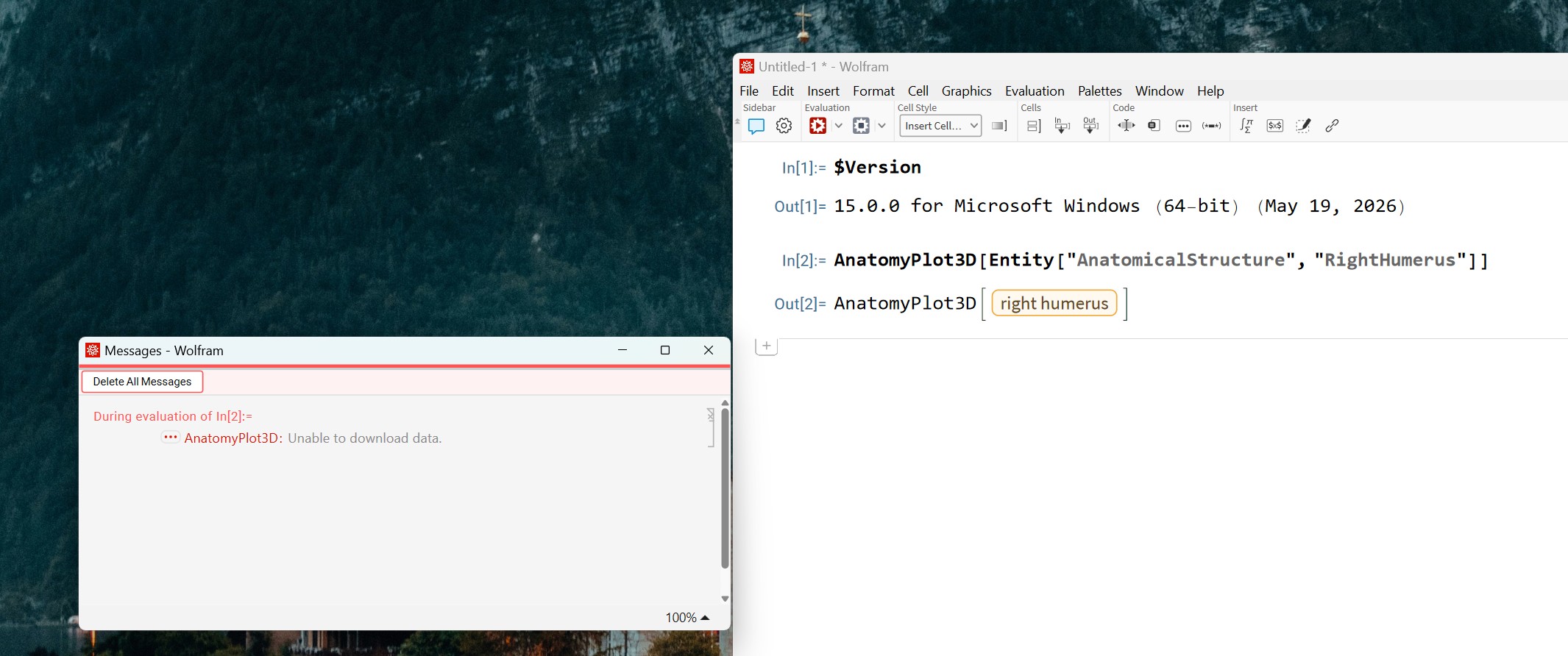The width and height of the screenshot is (1568, 656).
Task: Click the Out[2]= cell label
Action: coord(800,304)
